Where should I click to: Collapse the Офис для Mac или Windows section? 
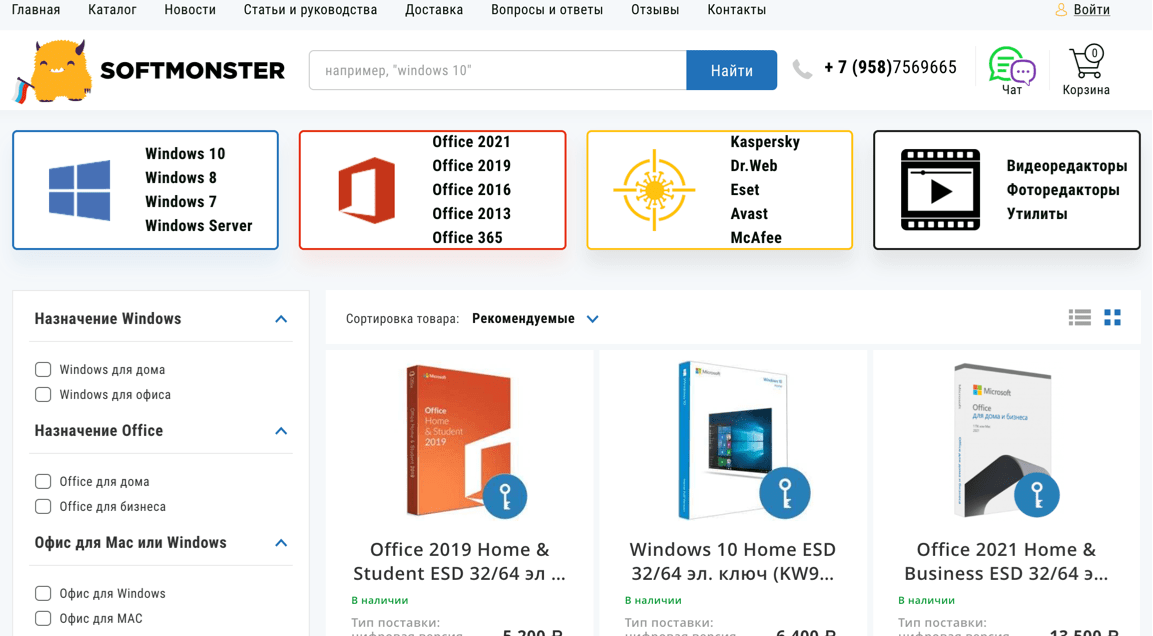tap(281, 543)
